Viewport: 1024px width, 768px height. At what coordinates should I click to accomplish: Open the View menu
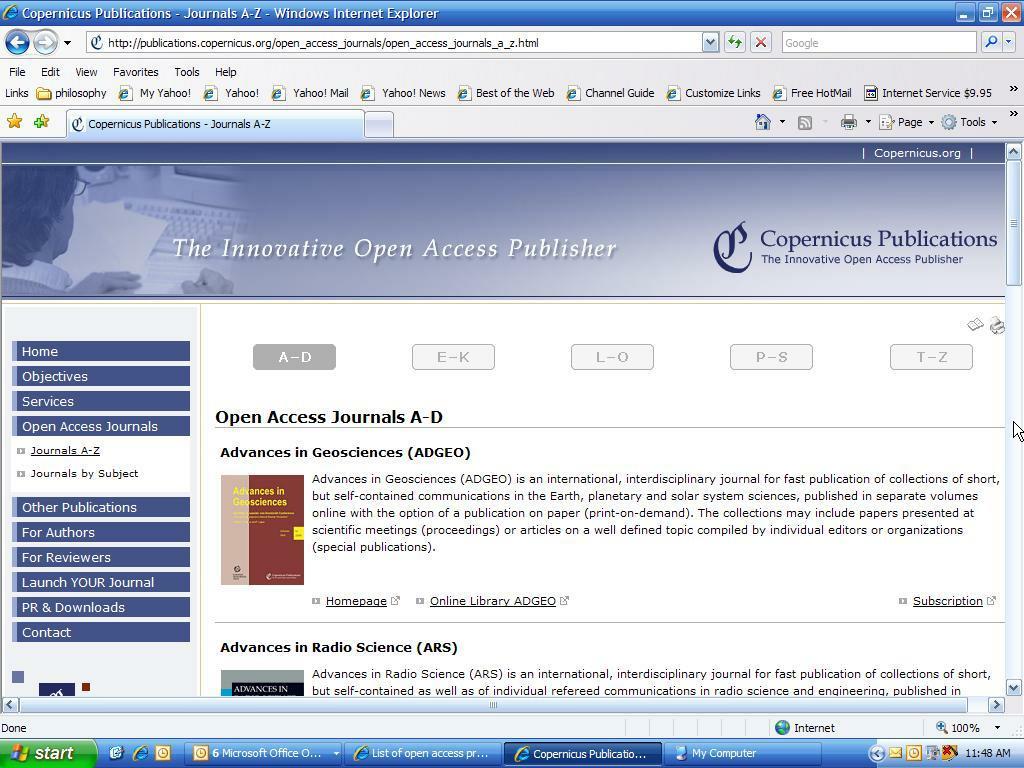pos(86,72)
